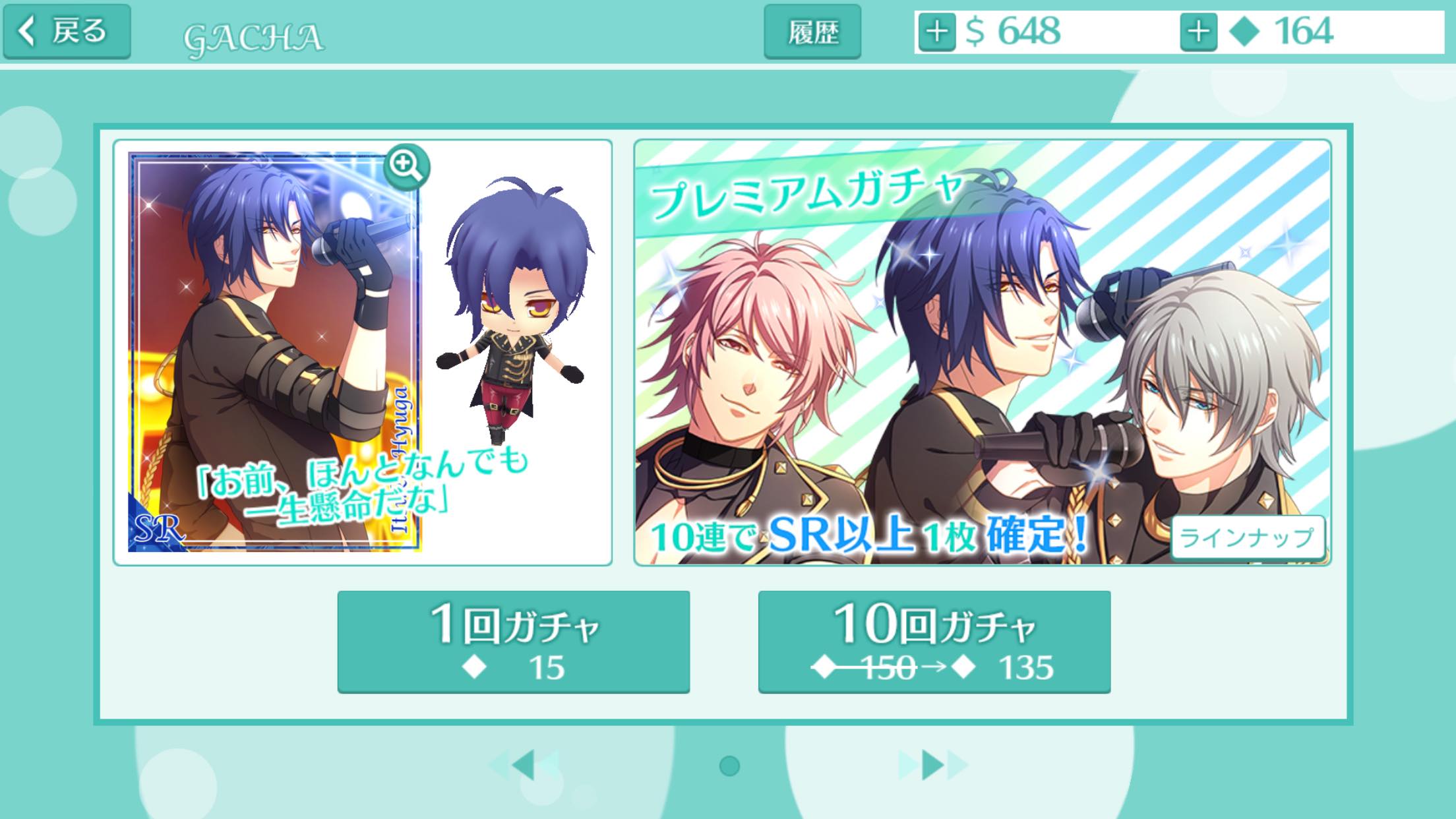Pull the 10回ガチャ for 135 diamonds

point(934,641)
